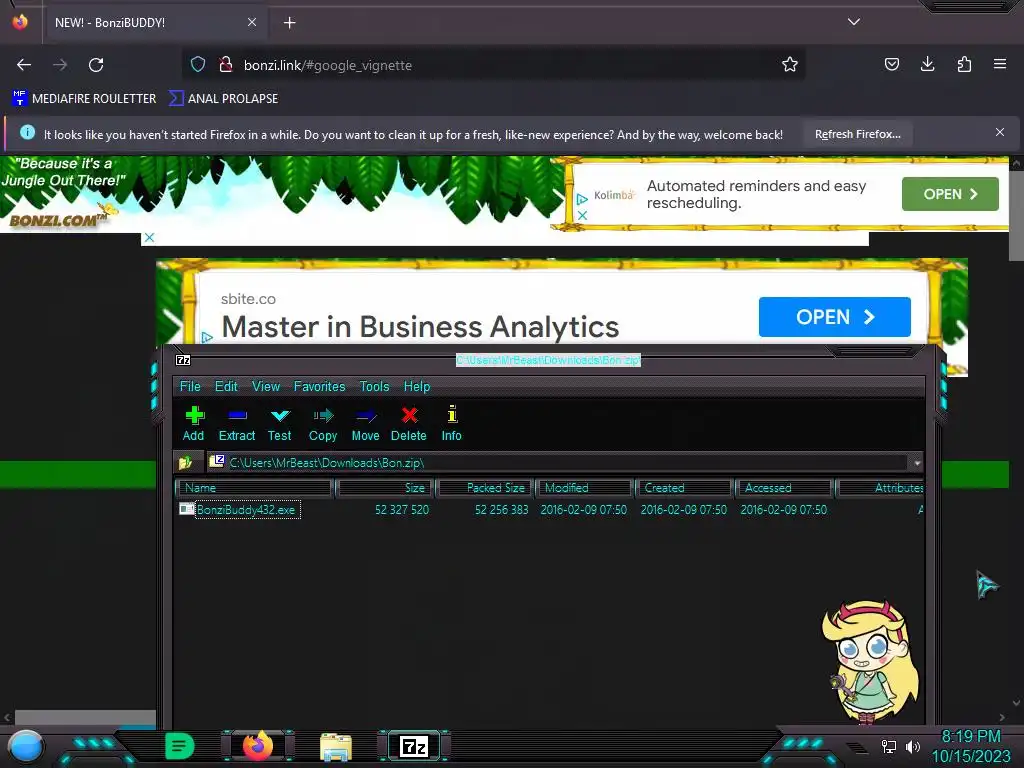This screenshot has height=768, width=1024.
Task: Open the Firefox hamburger application menu
Action: [1000, 65]
